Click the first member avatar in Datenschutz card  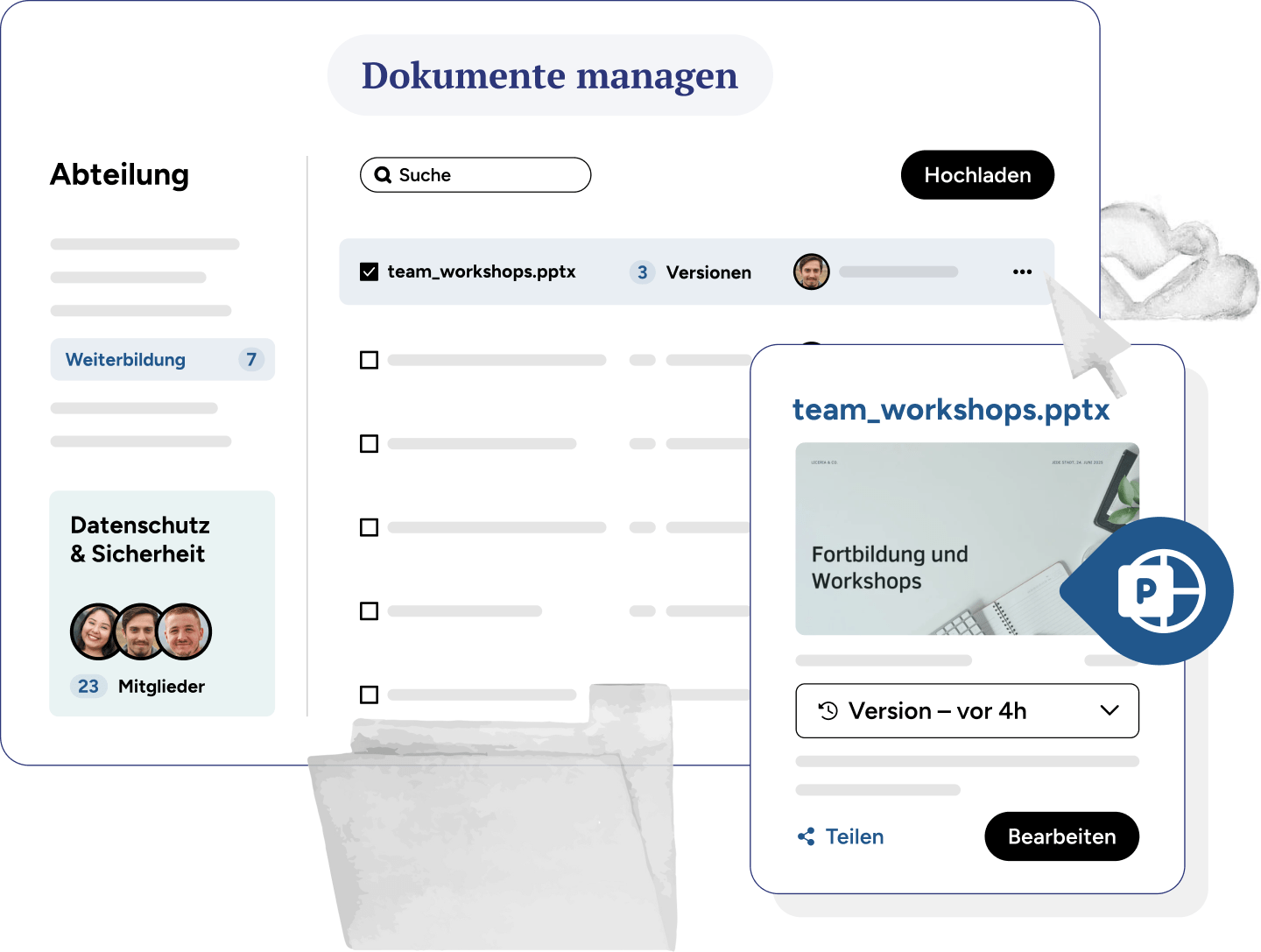click(96, 631)
